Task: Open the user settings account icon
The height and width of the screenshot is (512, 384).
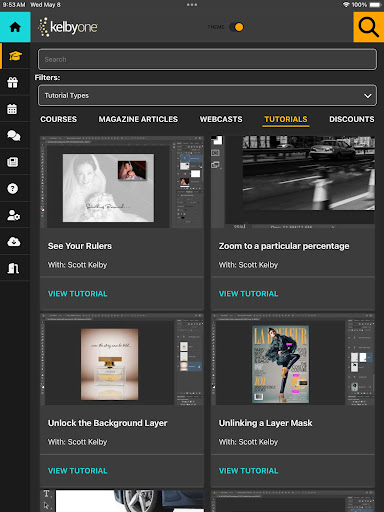Action: click(x=14, y=215)
